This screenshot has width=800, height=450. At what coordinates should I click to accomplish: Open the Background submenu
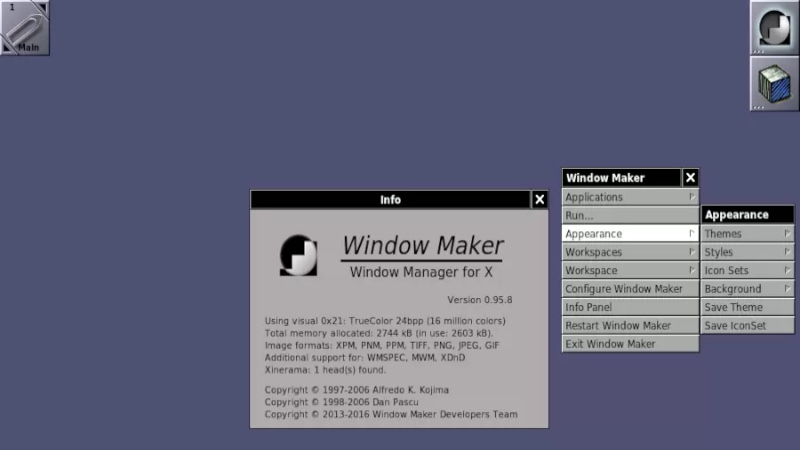747,289
